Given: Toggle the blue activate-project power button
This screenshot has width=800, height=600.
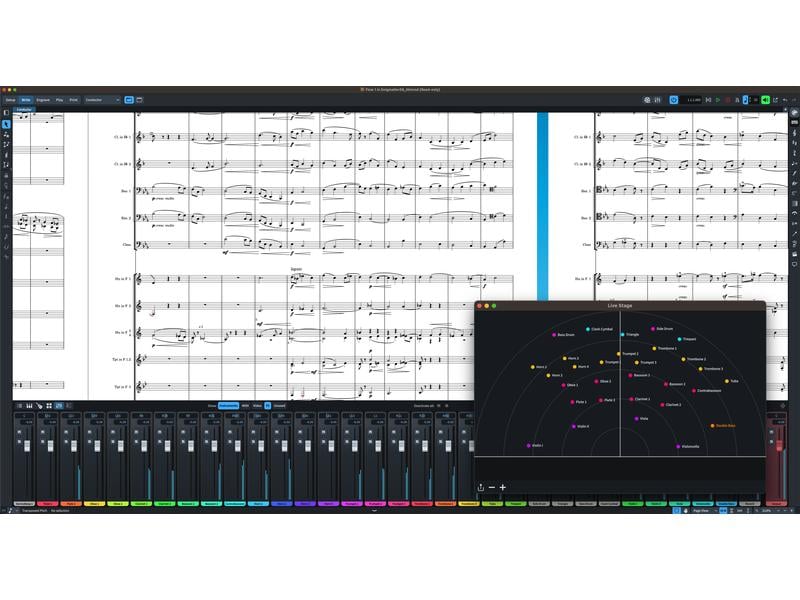Looking at the screenshot, I should pos(673,100).
